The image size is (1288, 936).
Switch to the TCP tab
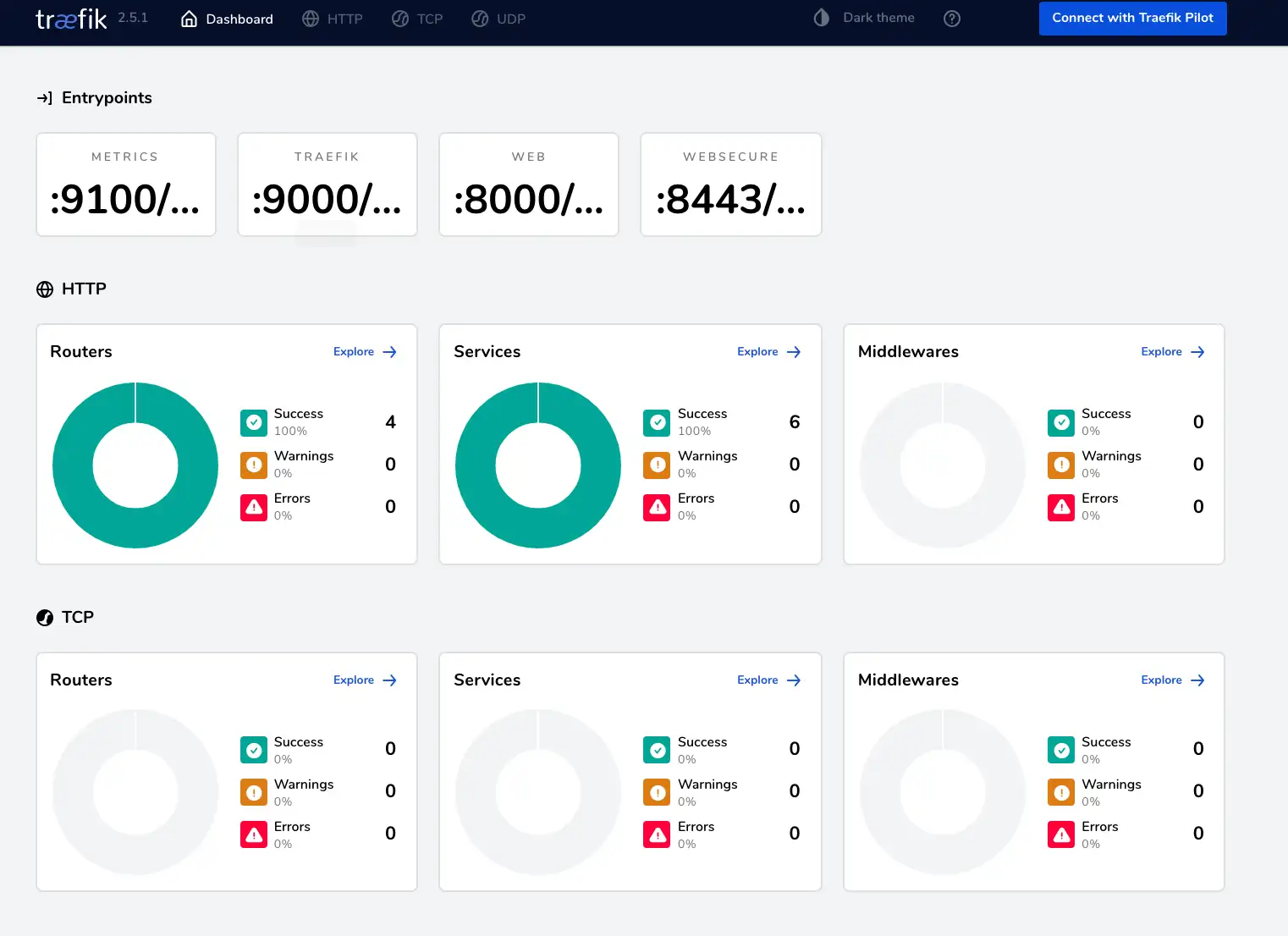(417, 19)
